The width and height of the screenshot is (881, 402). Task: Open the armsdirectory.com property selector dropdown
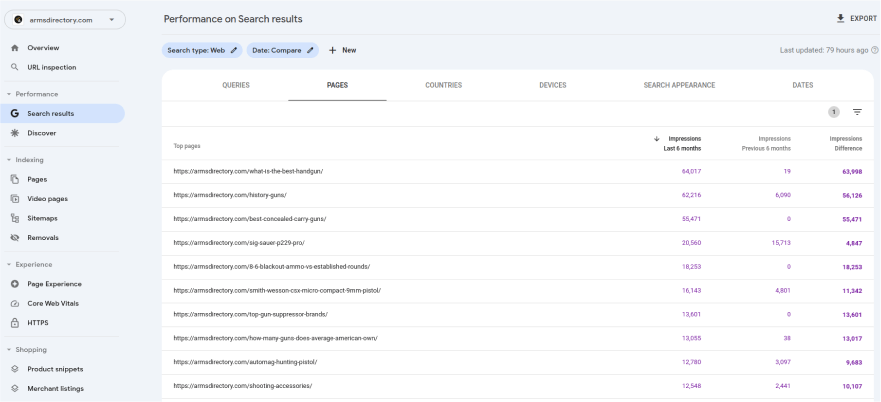click(65, 20)
